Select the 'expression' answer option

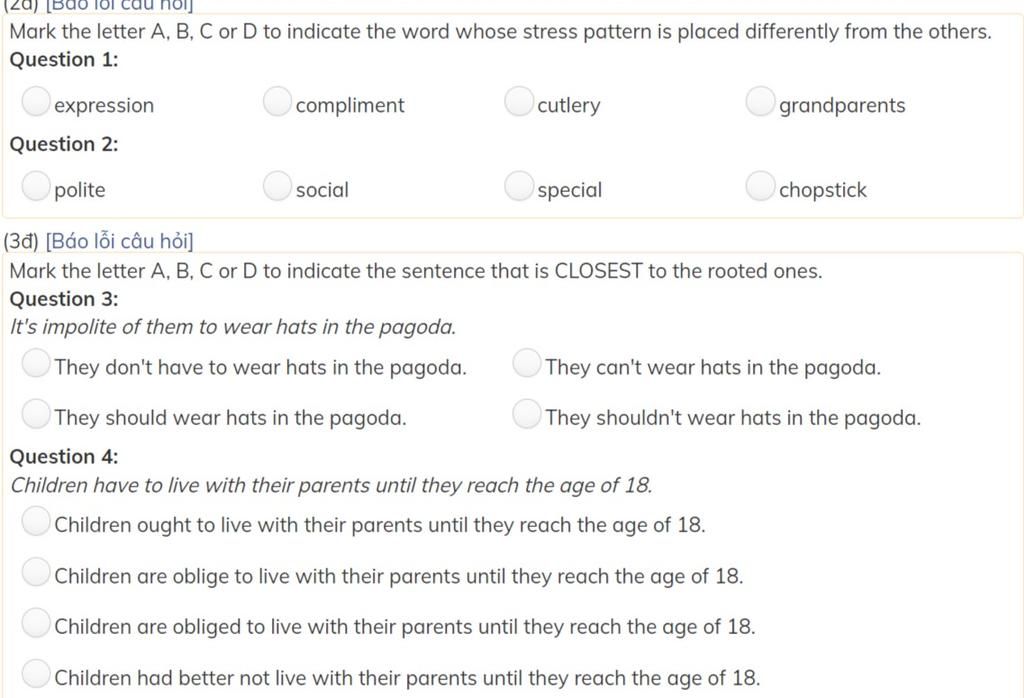tap(36, 101)
